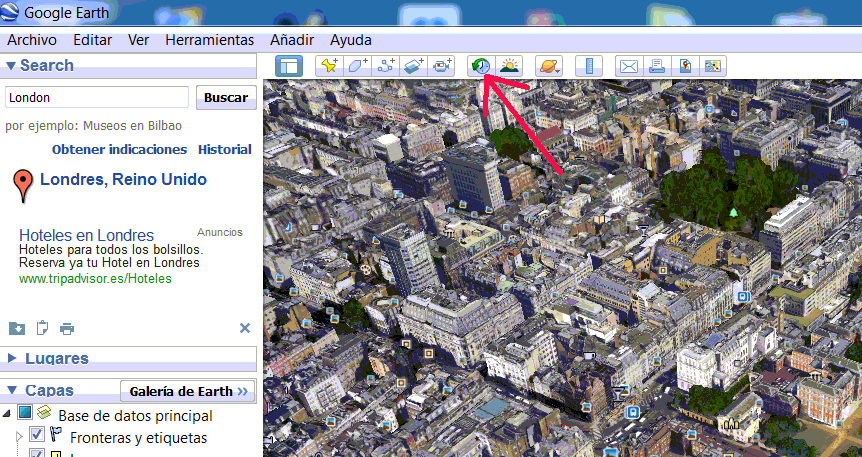Open historical imagery clock icon
This screenshot has height=457, width=862.
click(x=481, y=67)
